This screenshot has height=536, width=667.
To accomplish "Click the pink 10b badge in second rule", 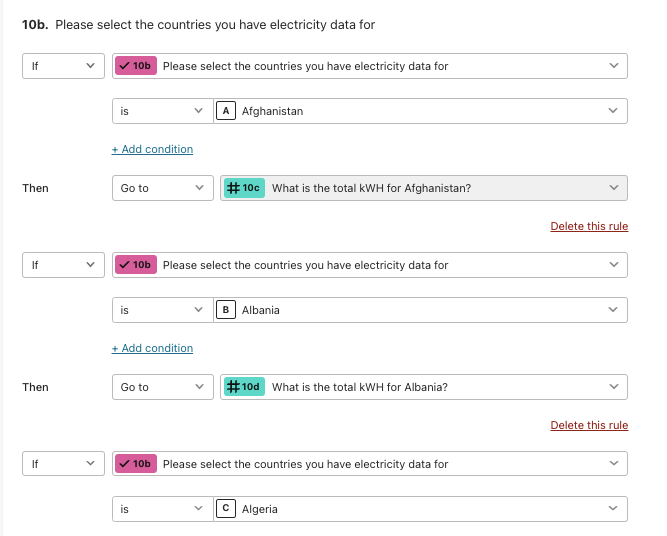I will coord(136,265).
